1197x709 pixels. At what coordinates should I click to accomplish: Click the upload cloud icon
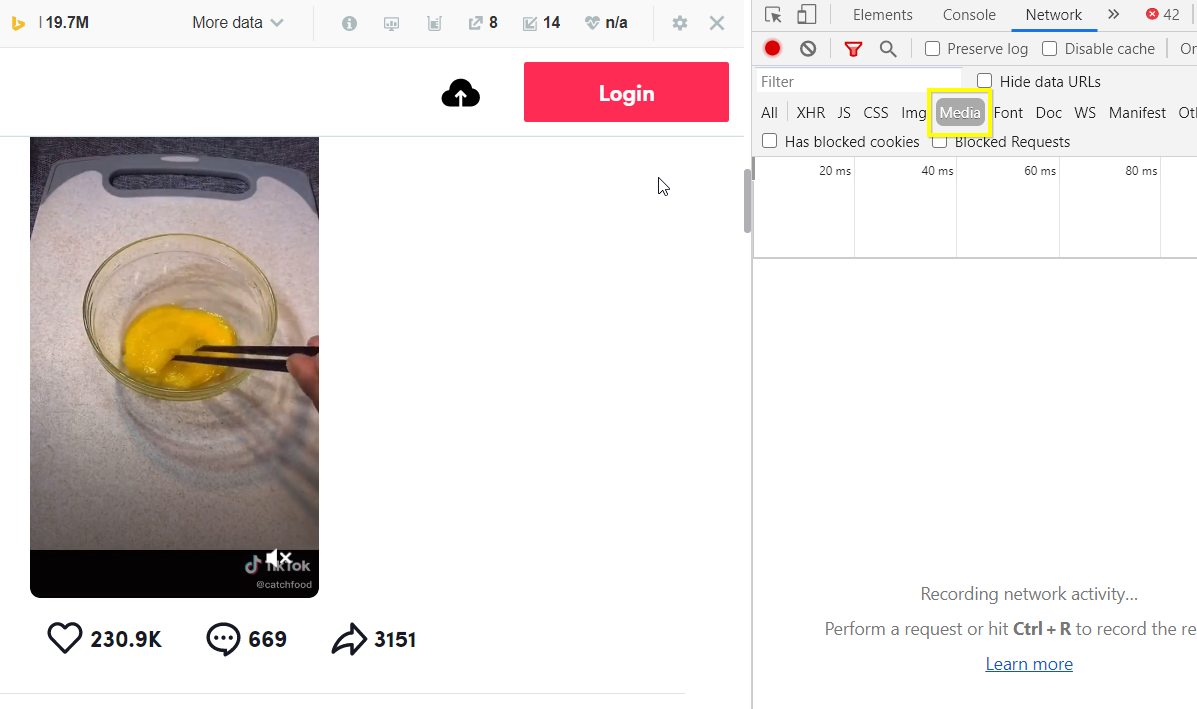[460, 93]
